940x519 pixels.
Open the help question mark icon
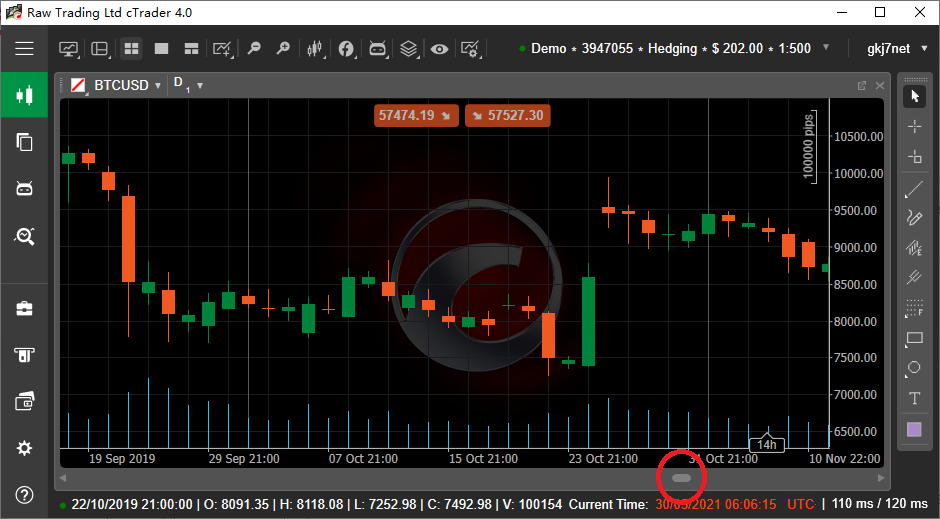coord(24,495)
